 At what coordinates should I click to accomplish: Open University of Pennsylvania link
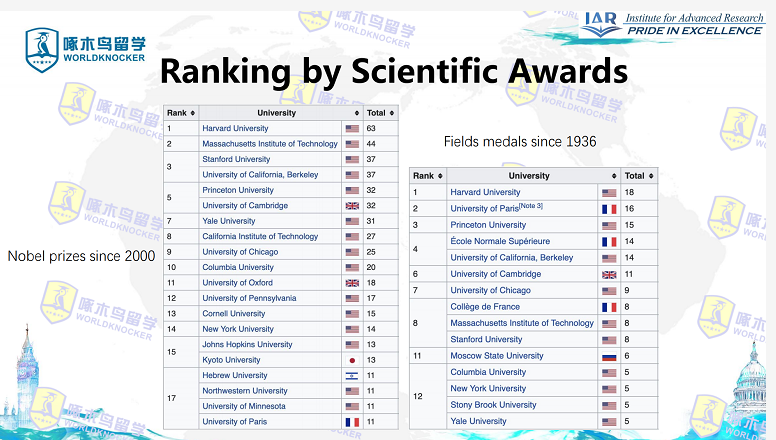click(x=249, y=298)
